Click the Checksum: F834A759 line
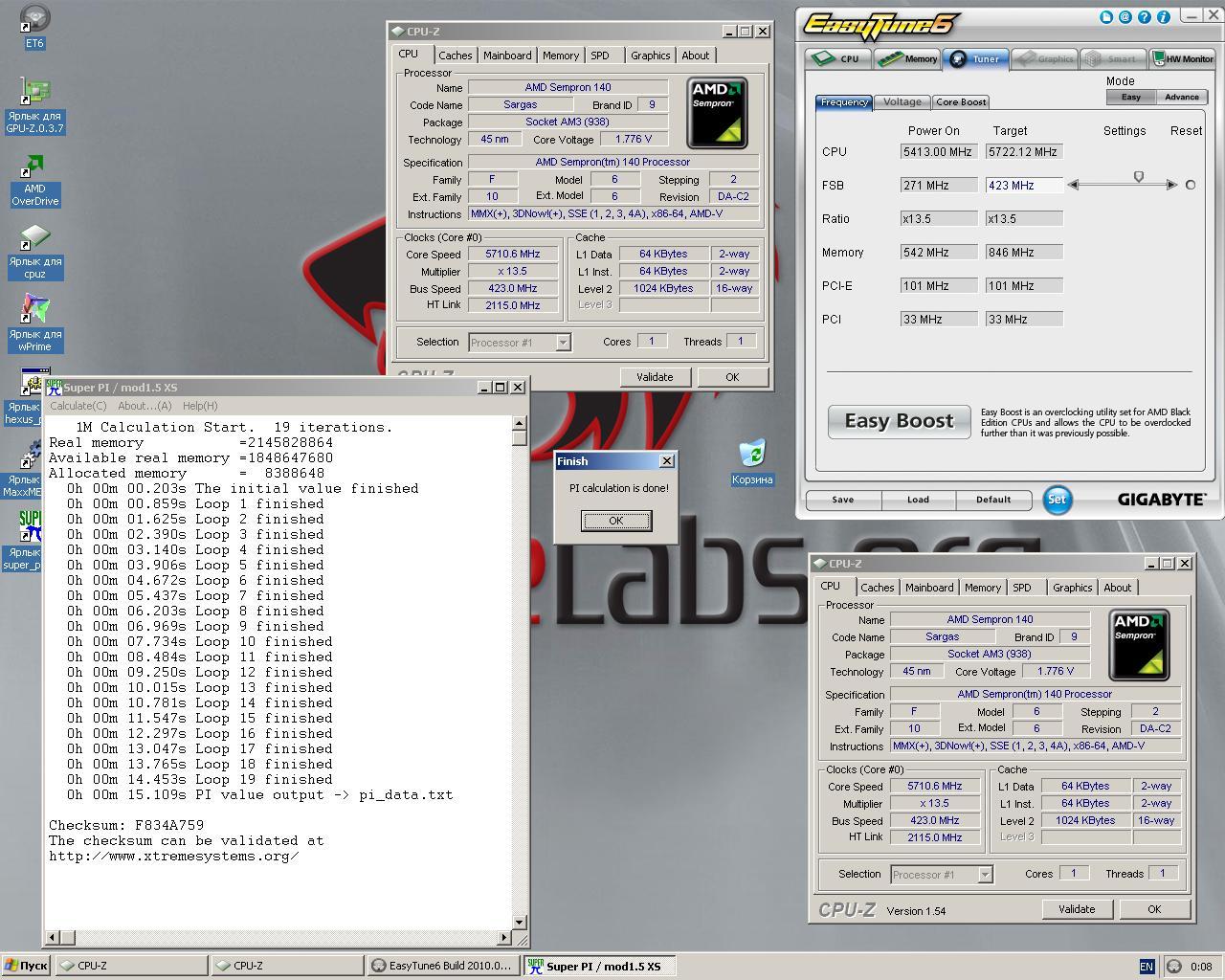This screenshot has width=1225, height=980. click(126, 825)
